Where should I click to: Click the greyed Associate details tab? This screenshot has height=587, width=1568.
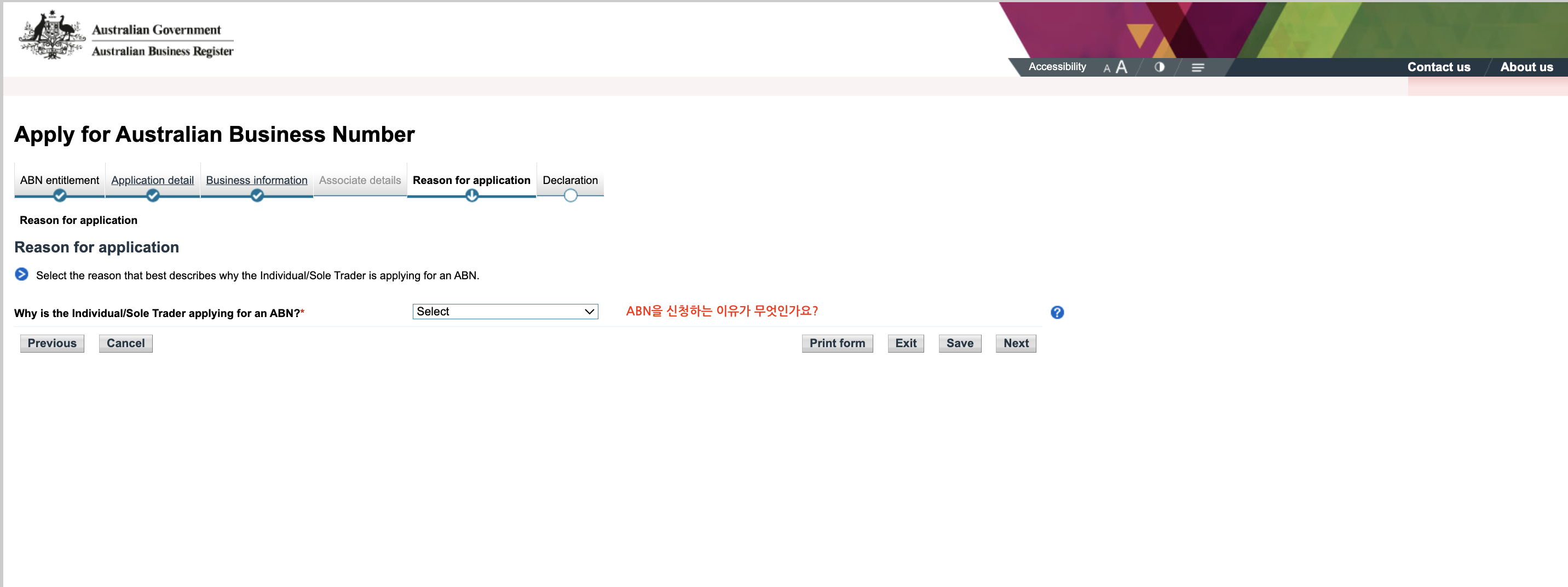pos(360,180)
